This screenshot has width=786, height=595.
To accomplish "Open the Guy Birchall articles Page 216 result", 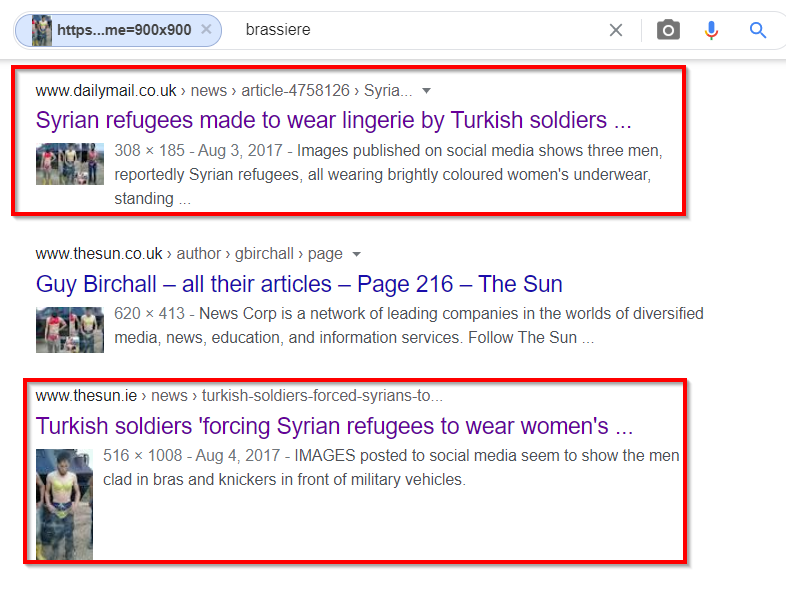I will 299,284.
